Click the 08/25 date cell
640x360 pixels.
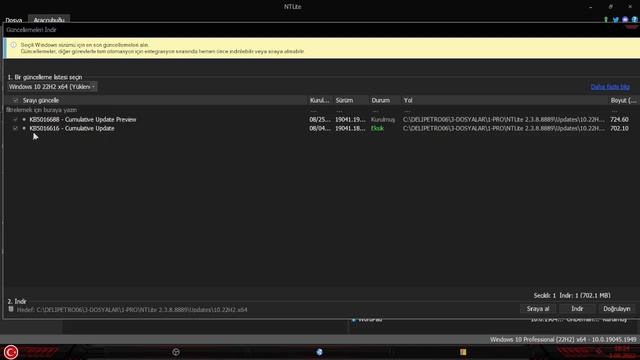(x=320, y=120)
